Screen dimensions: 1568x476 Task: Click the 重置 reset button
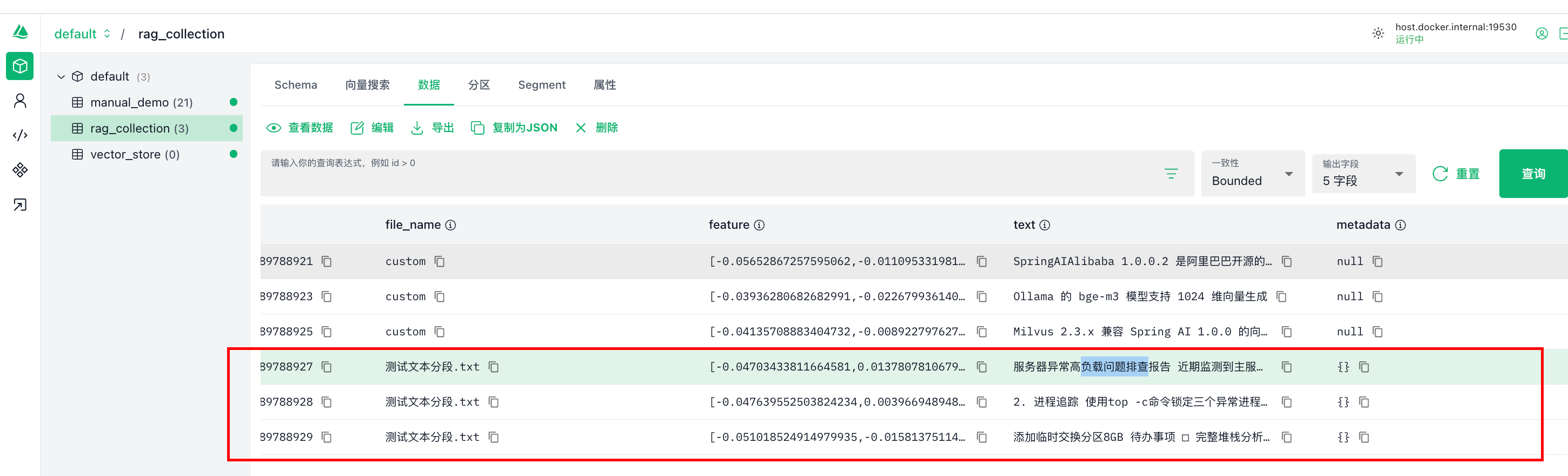(1456, 174)
